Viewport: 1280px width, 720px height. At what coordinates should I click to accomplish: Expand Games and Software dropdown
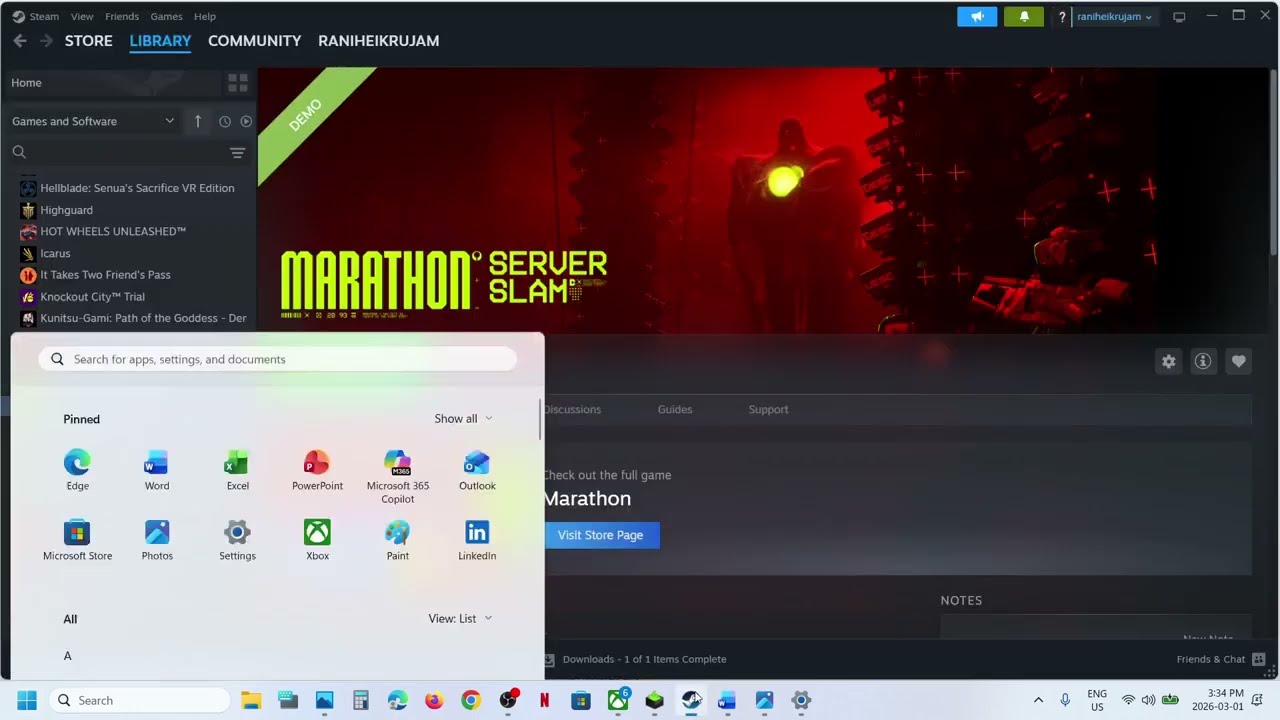point(92,121)
